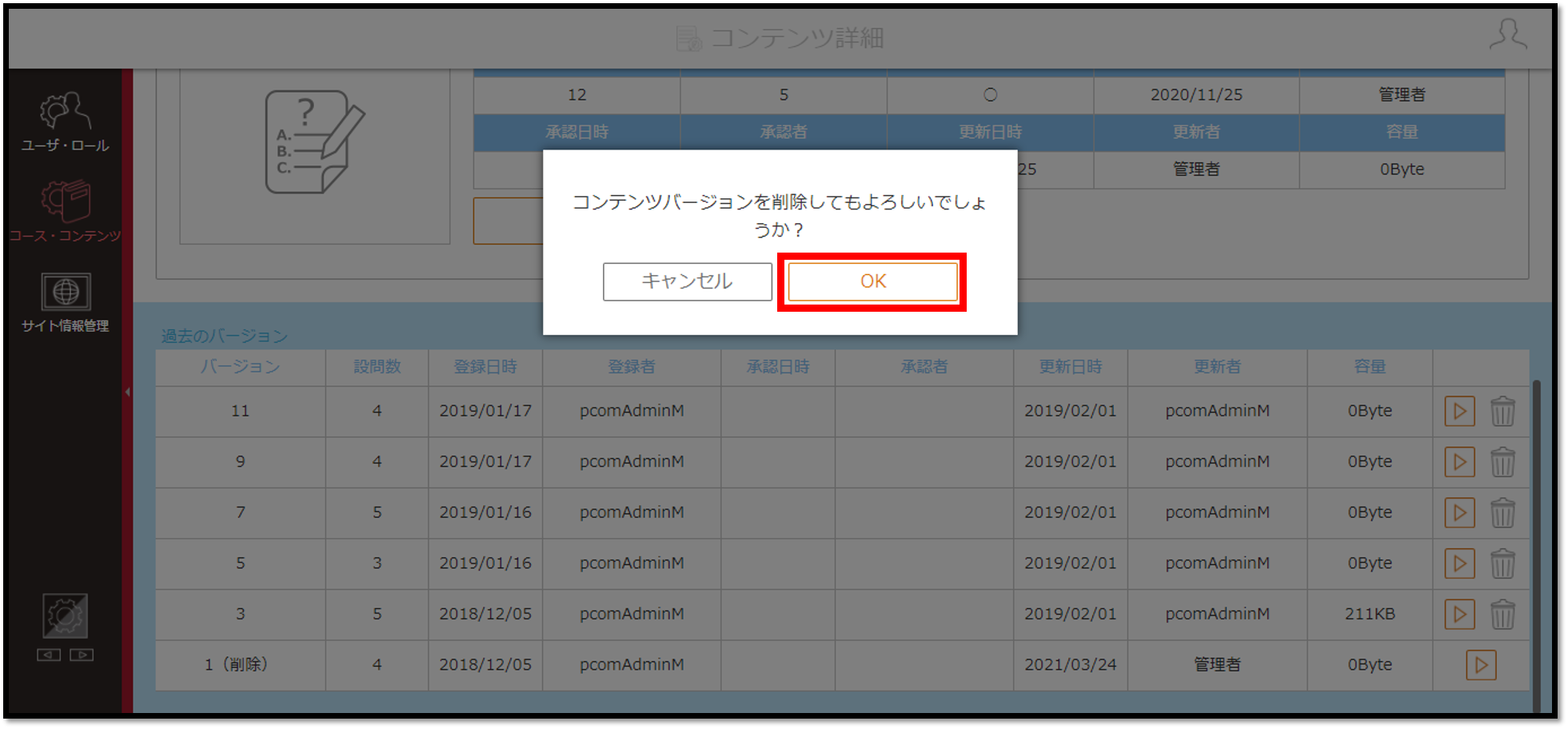Image resolution: width=1568 pixels, height=729 pixels.
Task: Preview deleted version 1 with play icon
Action: 1481,665
